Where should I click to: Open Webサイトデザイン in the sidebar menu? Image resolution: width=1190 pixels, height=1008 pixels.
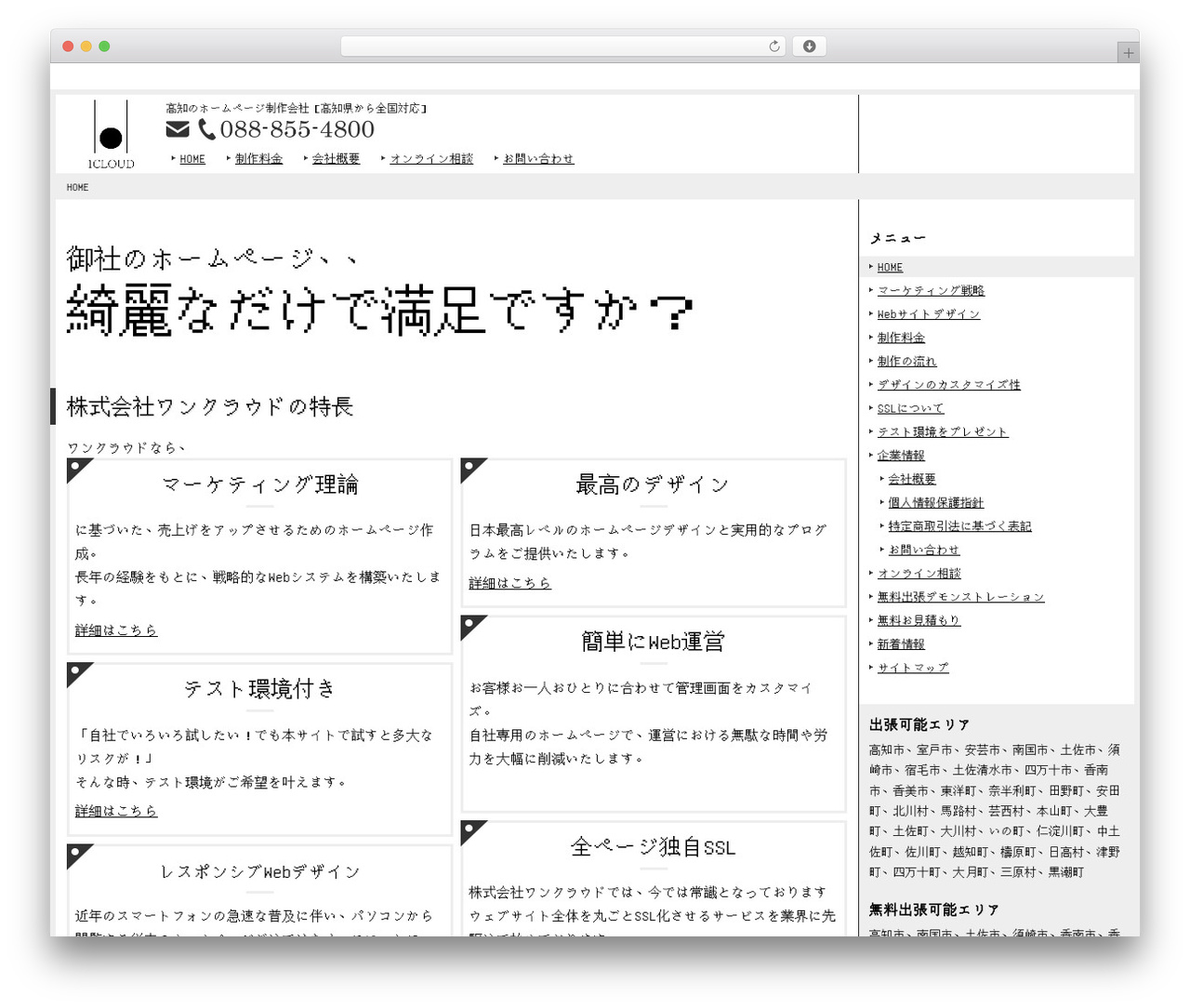pyautogui.click(x=929, y=314)
